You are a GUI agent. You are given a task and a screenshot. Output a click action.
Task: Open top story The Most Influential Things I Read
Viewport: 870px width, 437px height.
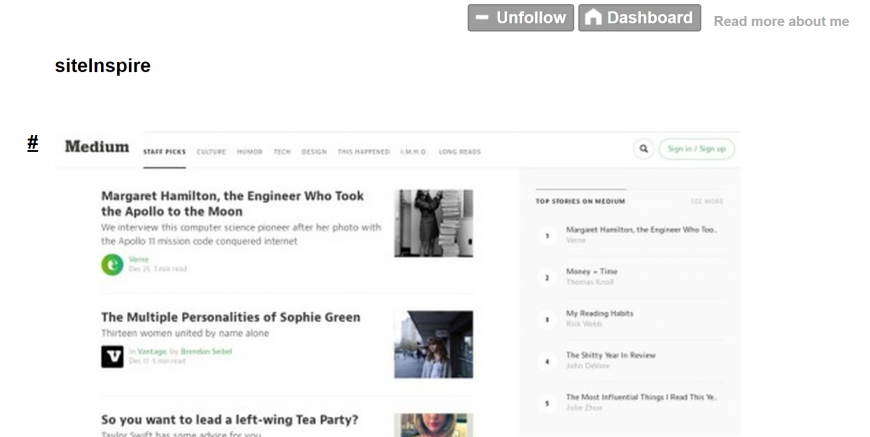(641, 397)
